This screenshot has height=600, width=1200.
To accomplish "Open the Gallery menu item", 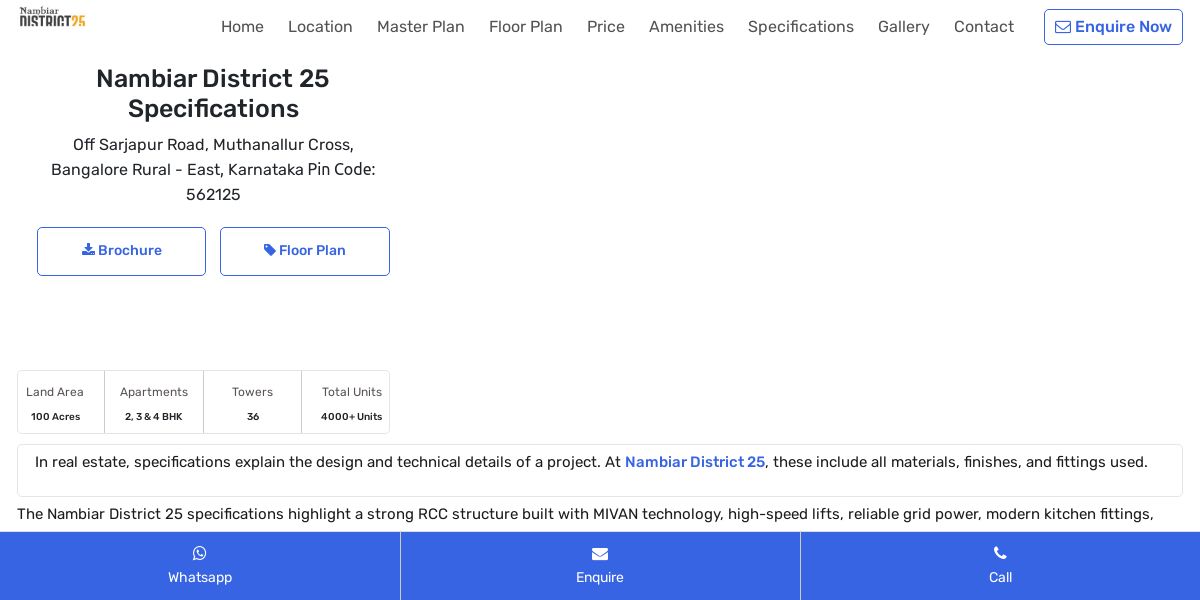I will point(904,27).
